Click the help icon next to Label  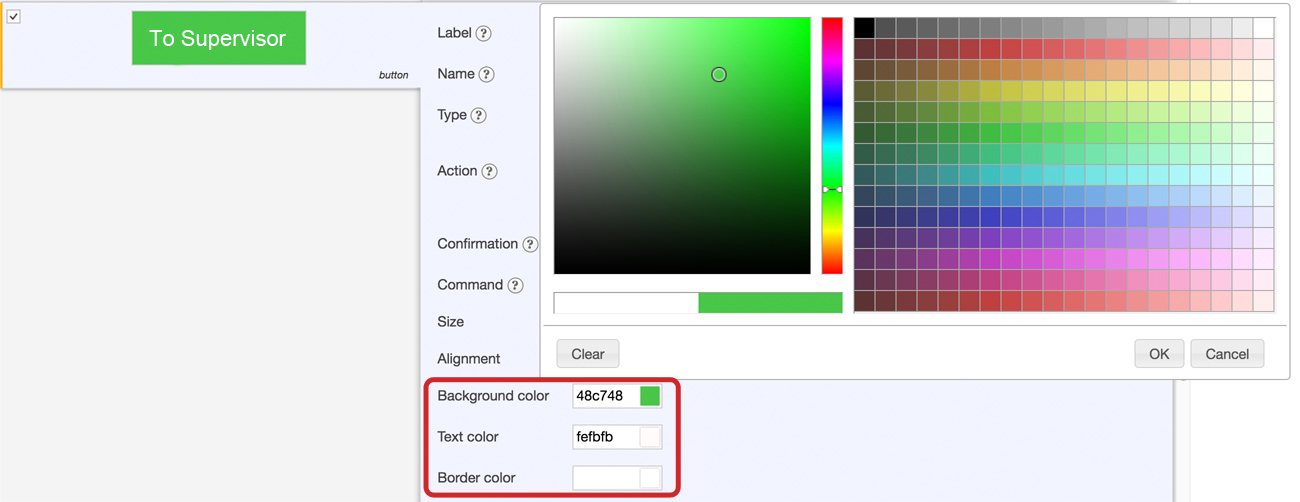tap(483, 33)
